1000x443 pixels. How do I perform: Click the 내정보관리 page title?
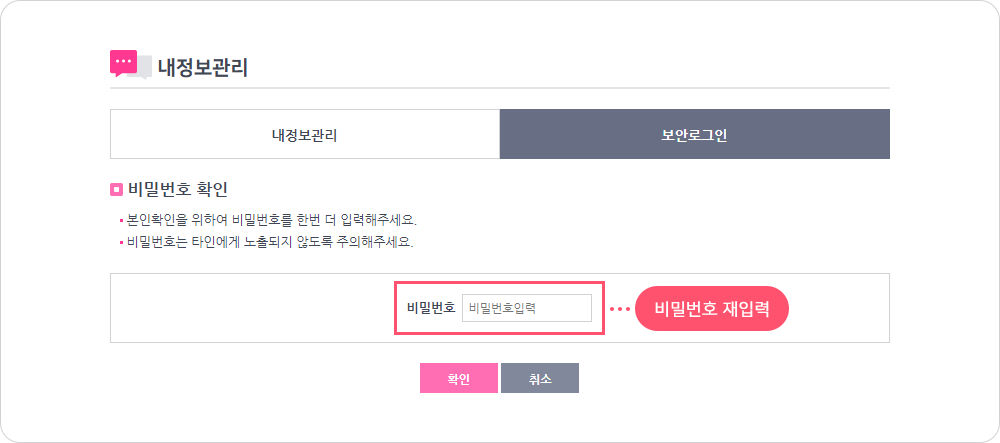click(x=203, y=68)
